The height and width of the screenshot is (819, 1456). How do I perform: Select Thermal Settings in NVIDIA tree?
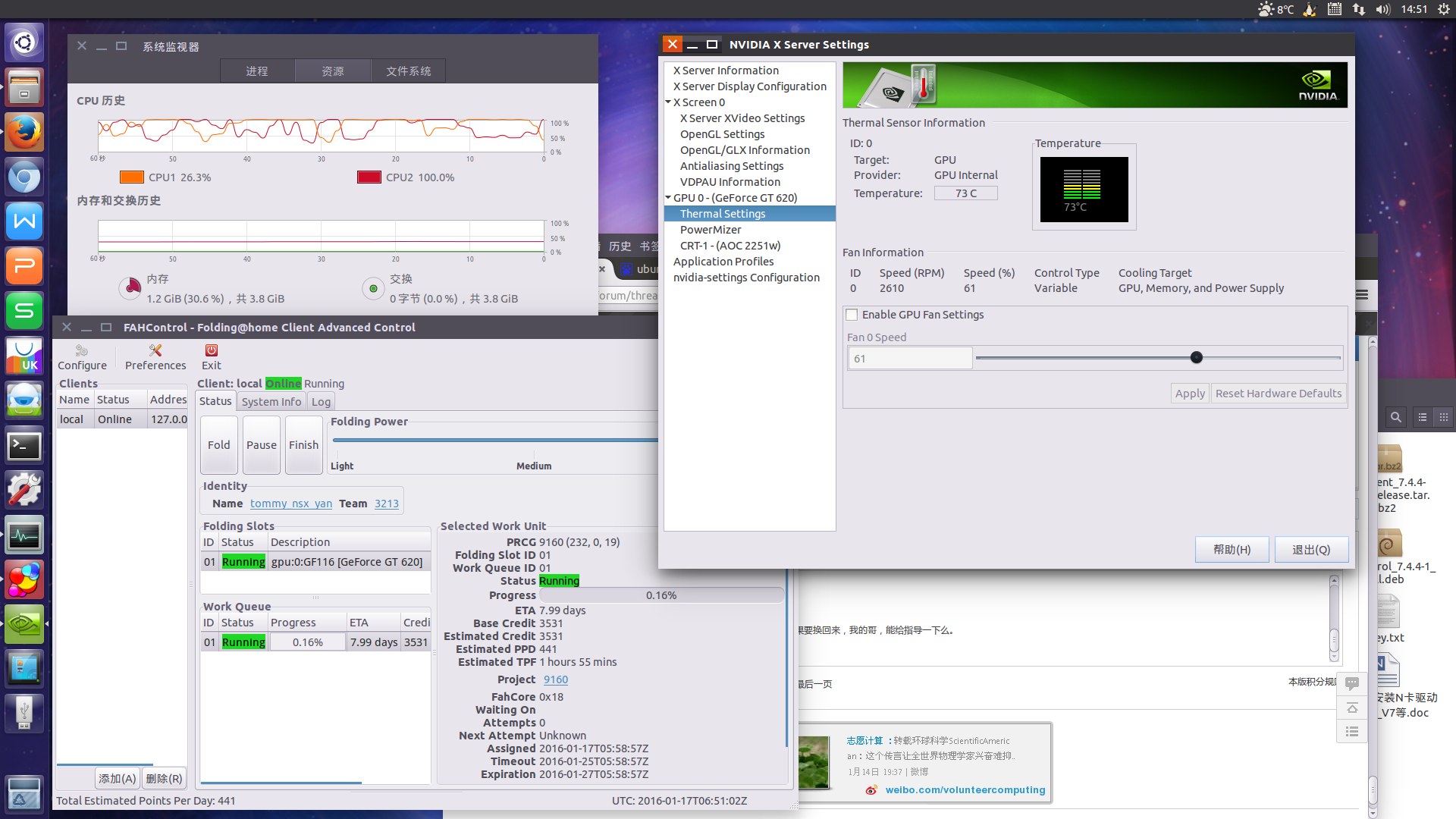[749, 214]
